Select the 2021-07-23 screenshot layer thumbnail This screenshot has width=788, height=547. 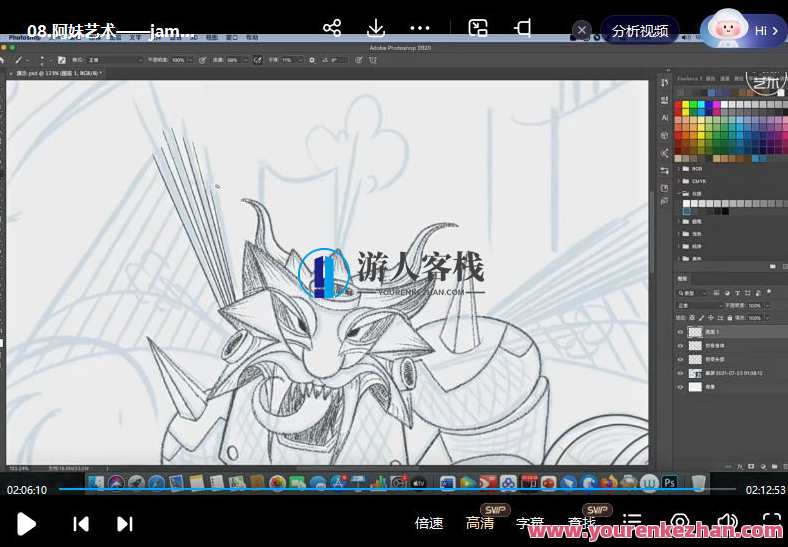(695, 373)
